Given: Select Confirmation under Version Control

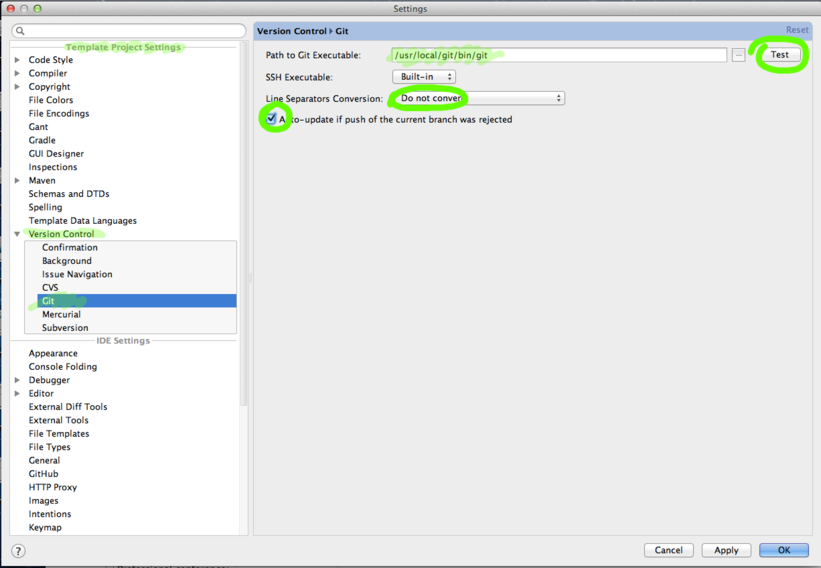Looking at the screenshot, I should tap(70, 248).
